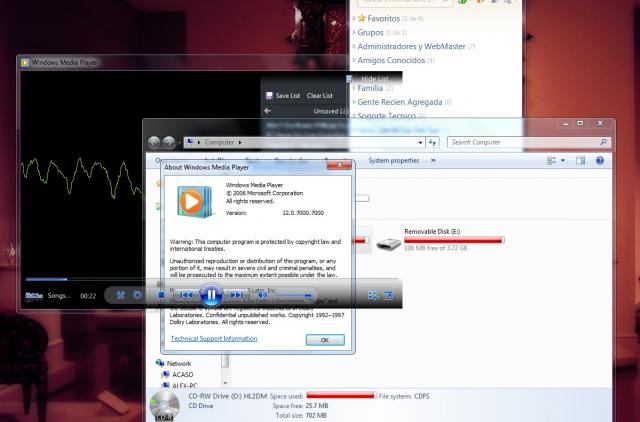640x422 pixels.
Task: Adjust the Media Player volume slider
Action: (x=291, y=295)
